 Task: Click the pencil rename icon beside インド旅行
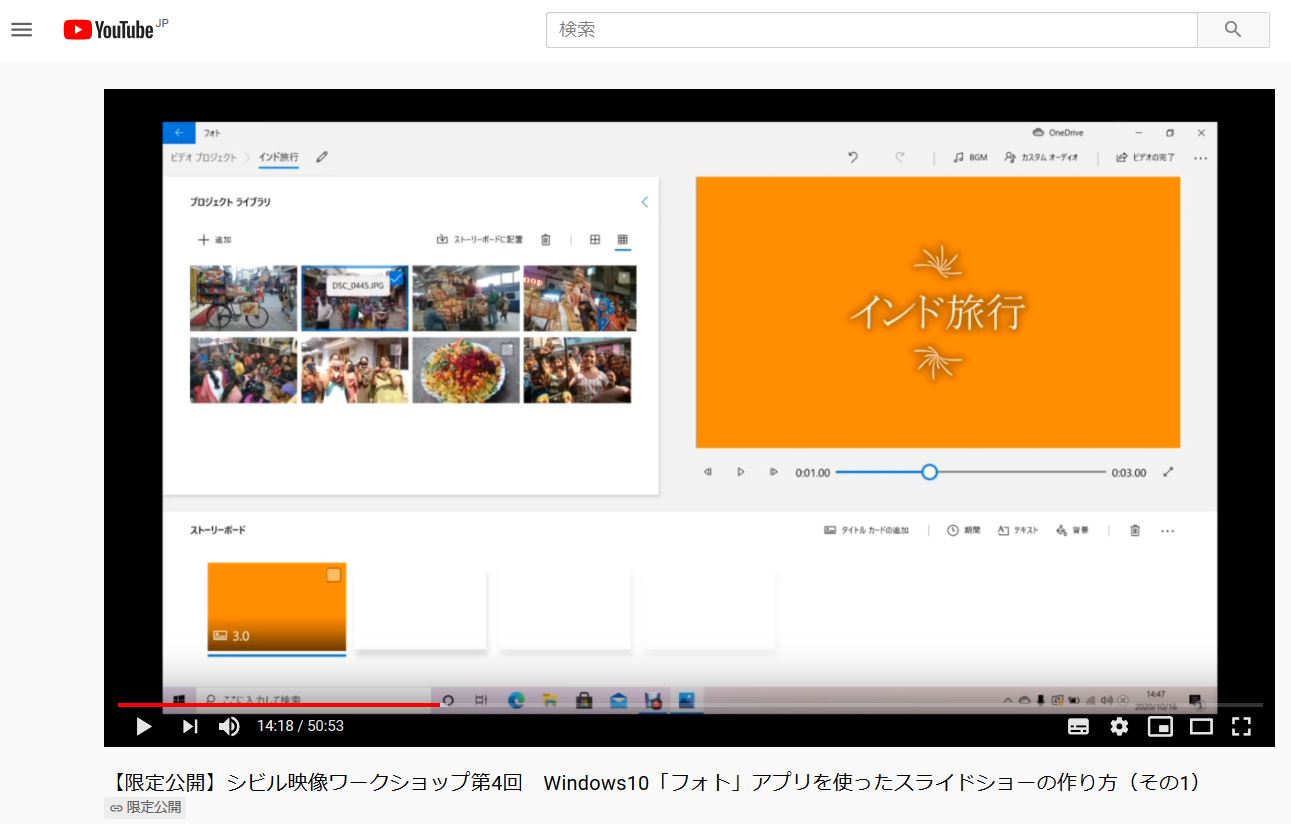(322, 157)
